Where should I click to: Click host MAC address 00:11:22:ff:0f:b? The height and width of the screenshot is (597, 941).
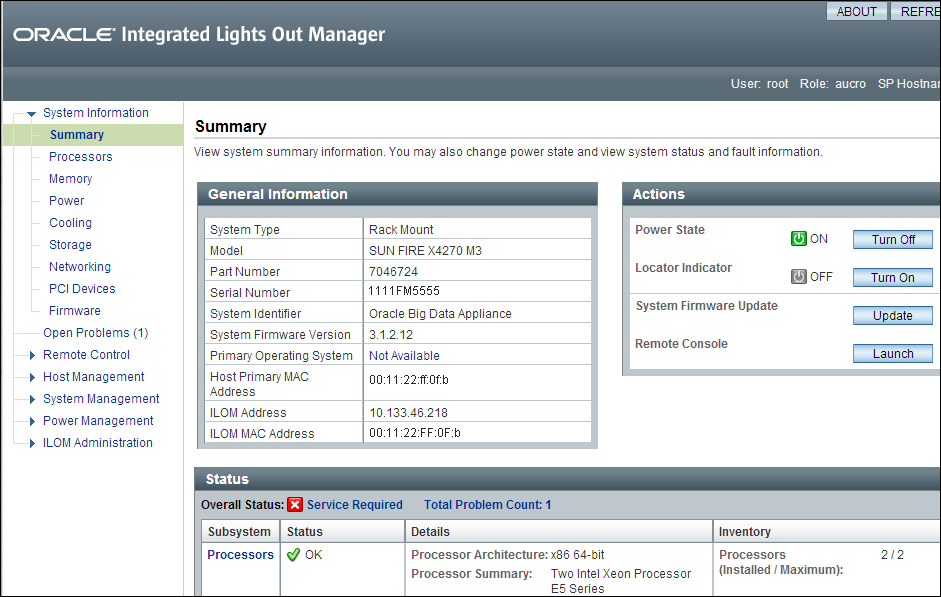click(x=409, y=380)
